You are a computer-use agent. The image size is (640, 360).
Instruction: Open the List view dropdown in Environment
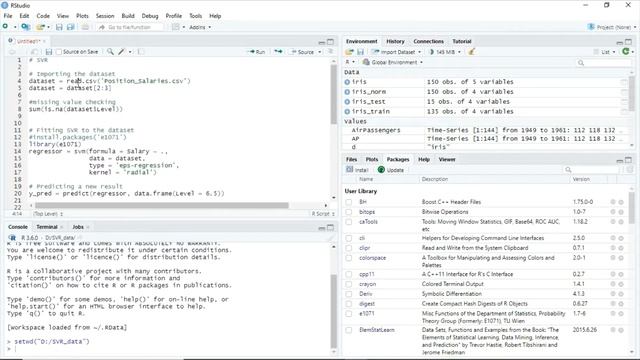(604, 52)
